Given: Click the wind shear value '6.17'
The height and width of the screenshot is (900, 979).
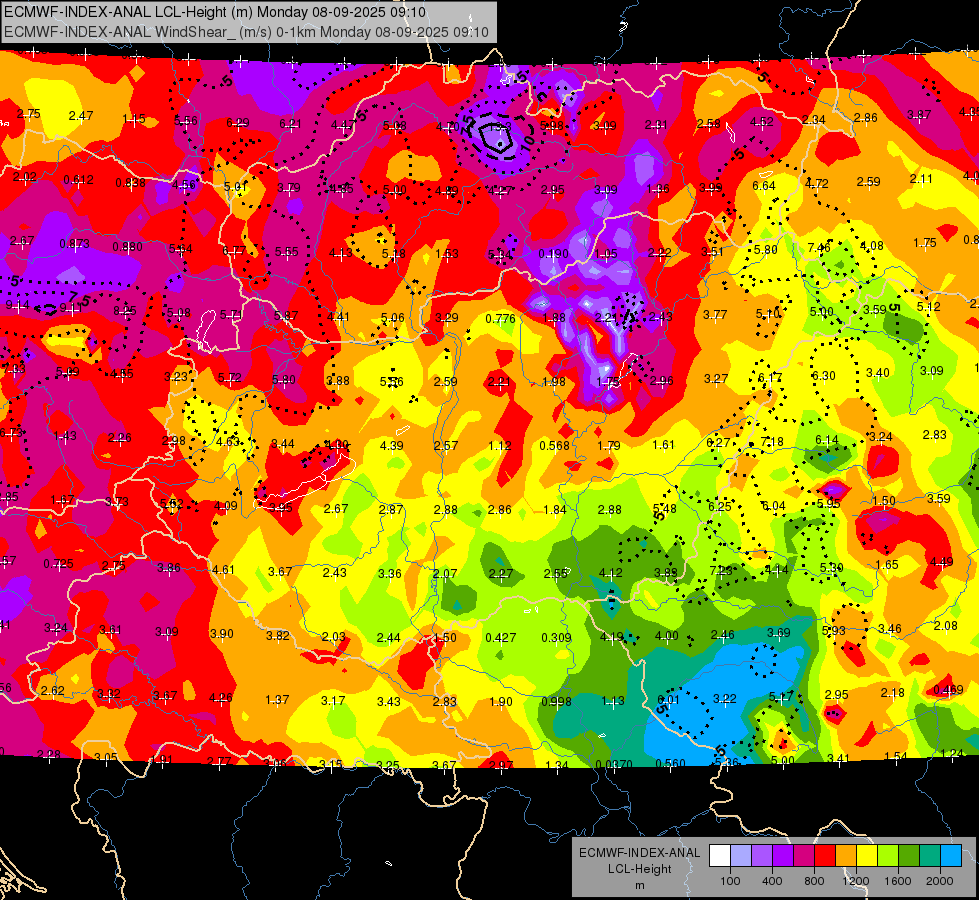Looking at the screenshot, I should pos(770,378).
